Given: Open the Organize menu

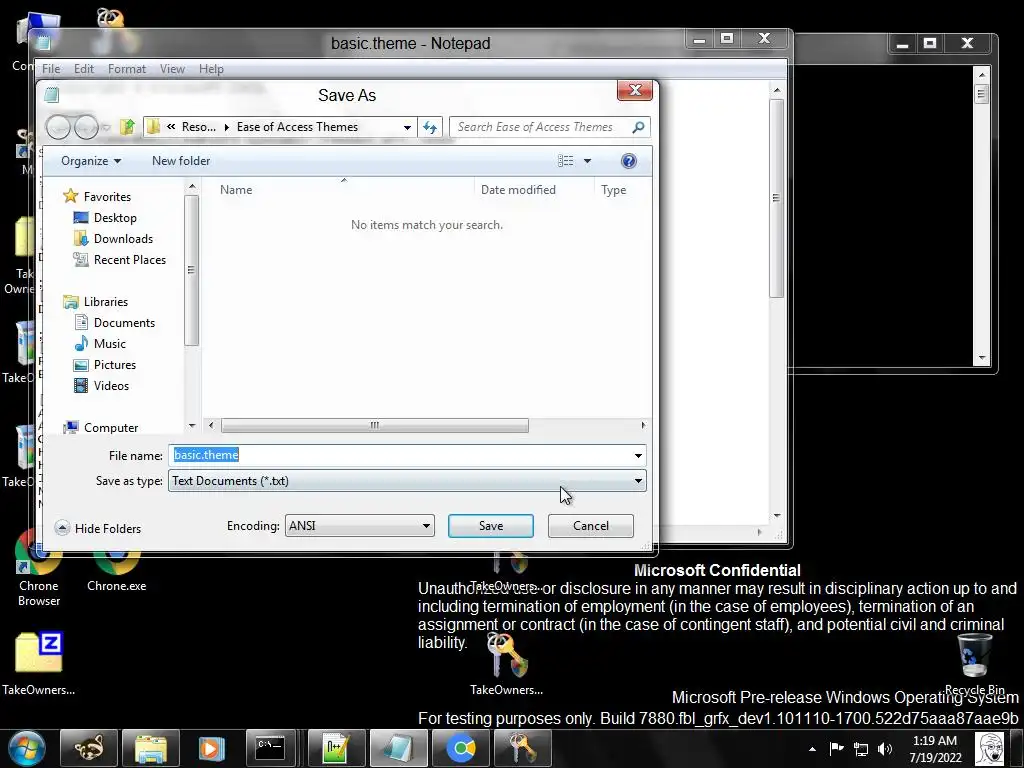Looking at the screenshot, I should (90, 161).
